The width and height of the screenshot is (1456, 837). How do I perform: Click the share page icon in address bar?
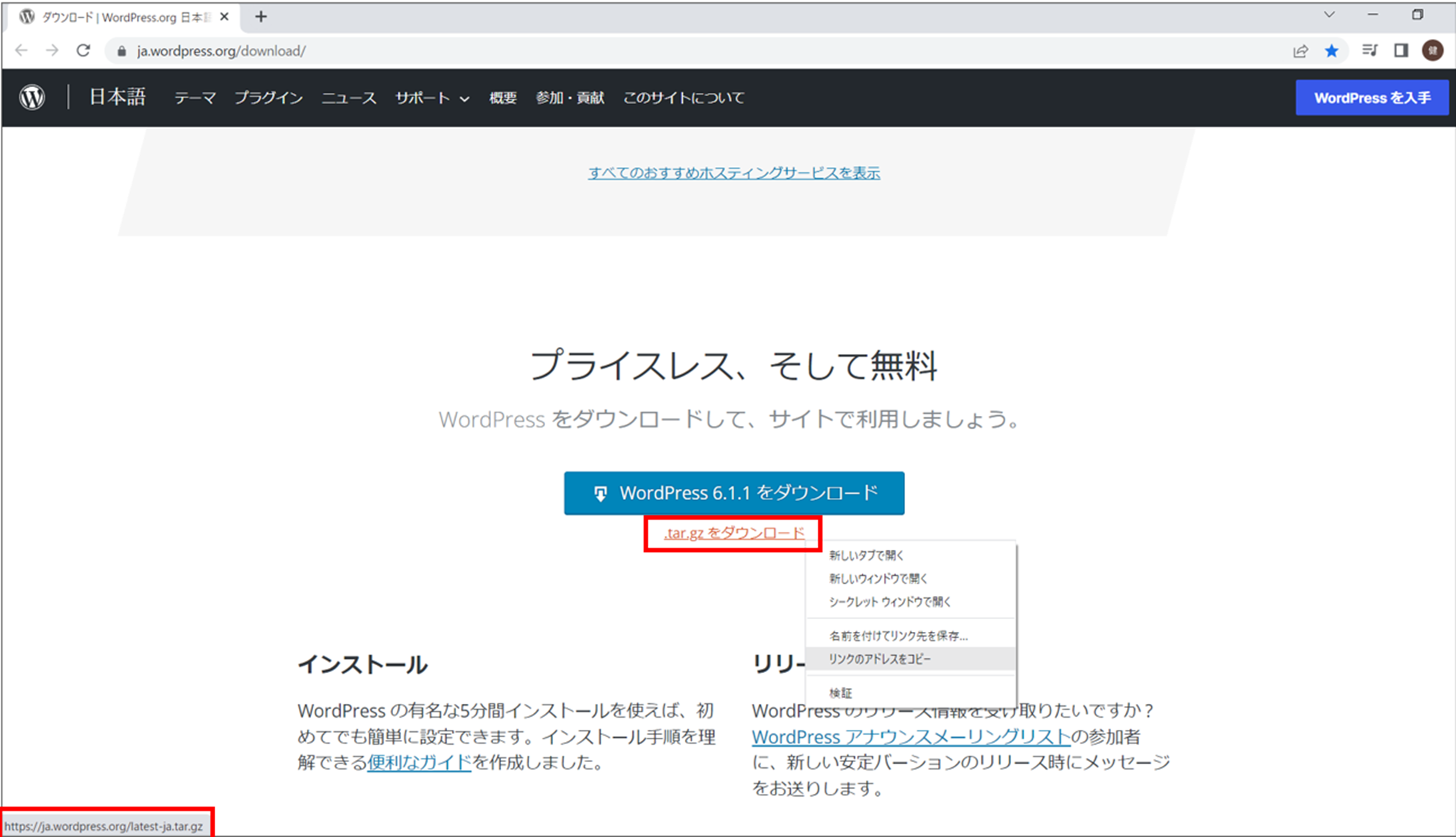tap(1300, 50)
